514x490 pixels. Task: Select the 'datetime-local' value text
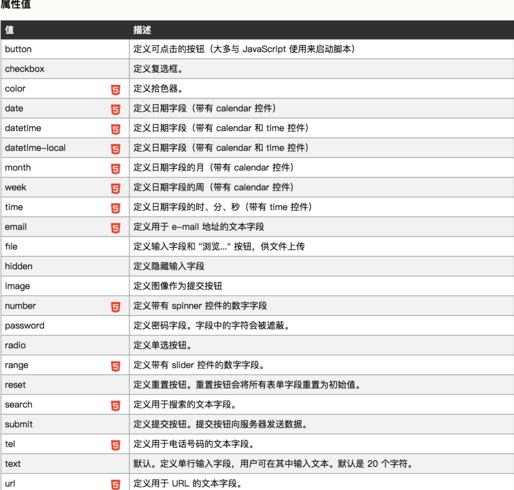tap(35, 148)
